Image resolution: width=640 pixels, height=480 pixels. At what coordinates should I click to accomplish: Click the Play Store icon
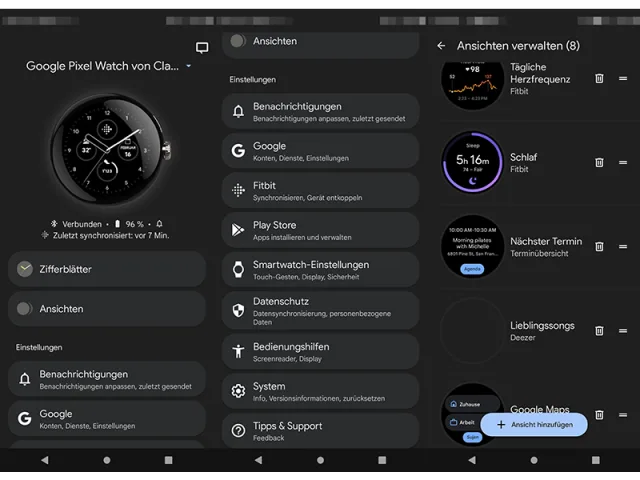point(238,230)
